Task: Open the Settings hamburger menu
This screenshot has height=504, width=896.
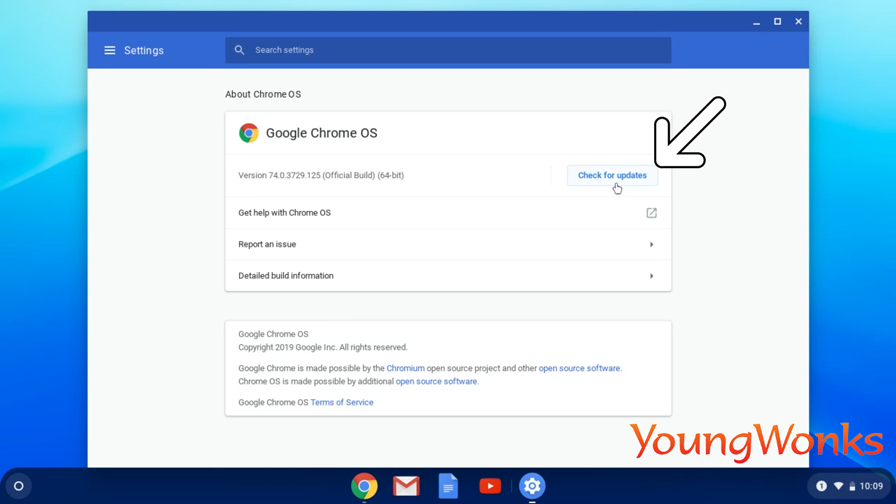Action: pyautogui.click(x=110, y=50)
